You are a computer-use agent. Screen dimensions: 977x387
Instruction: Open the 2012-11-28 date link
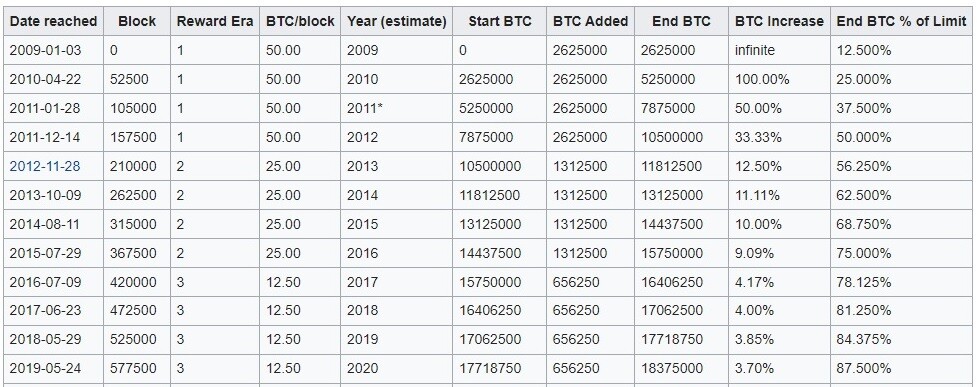[44, 166]
